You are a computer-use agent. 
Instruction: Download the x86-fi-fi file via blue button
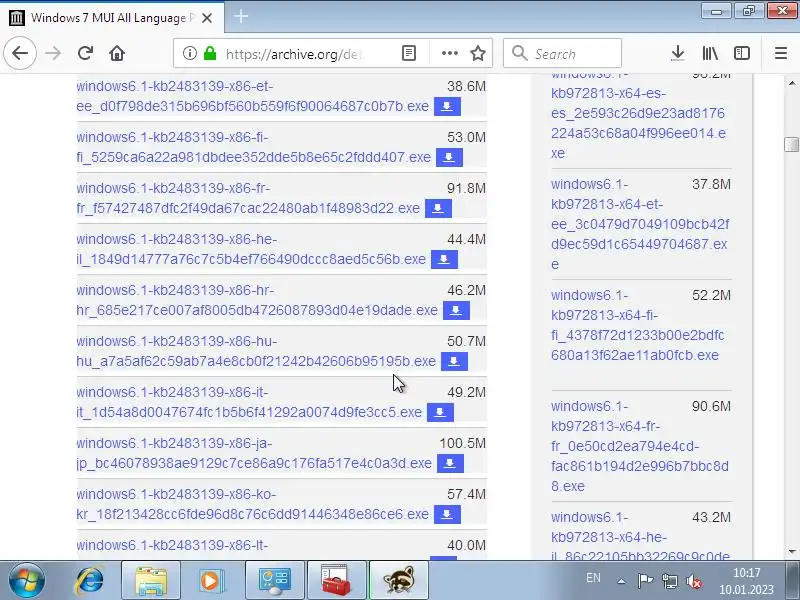tap(449, 157)
